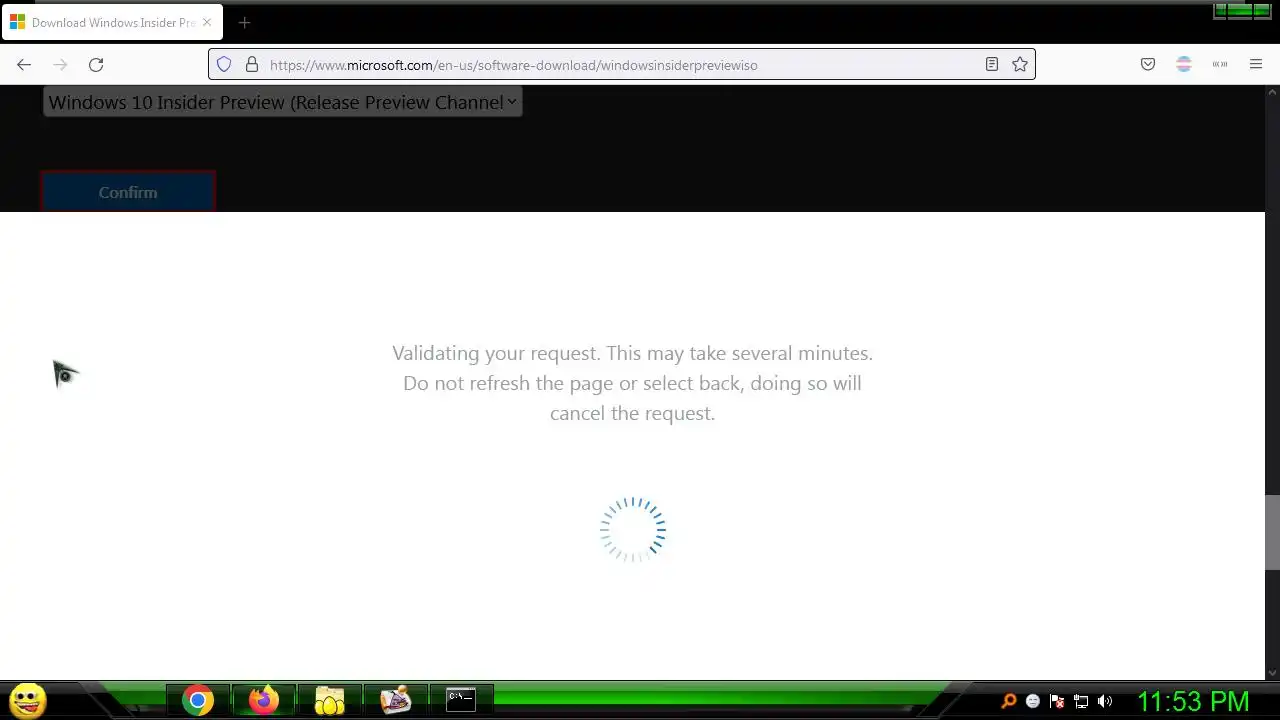Click the Confirm button

pos(128,192)
